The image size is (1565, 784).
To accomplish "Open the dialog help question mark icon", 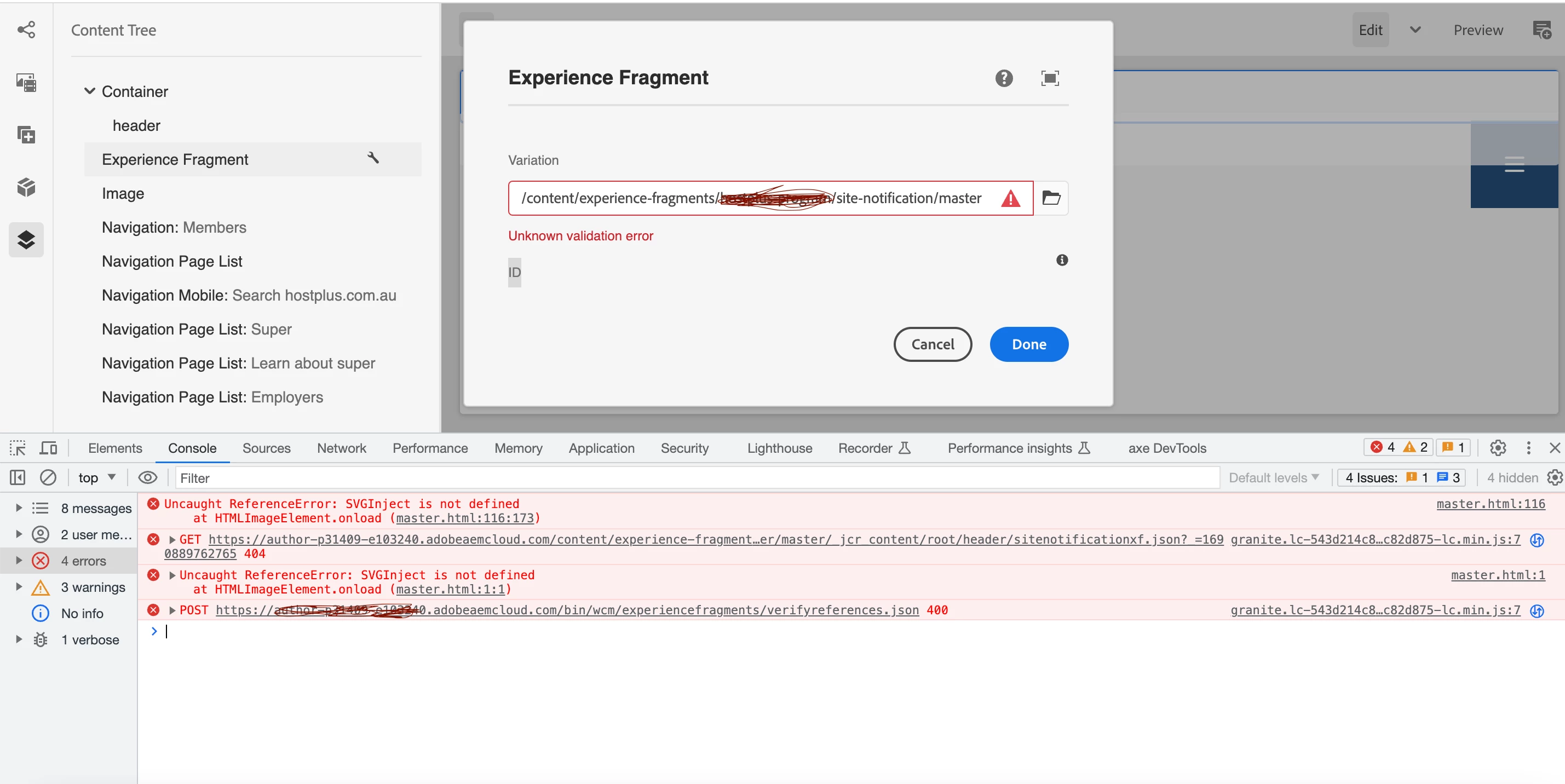I will [1004, 78].
